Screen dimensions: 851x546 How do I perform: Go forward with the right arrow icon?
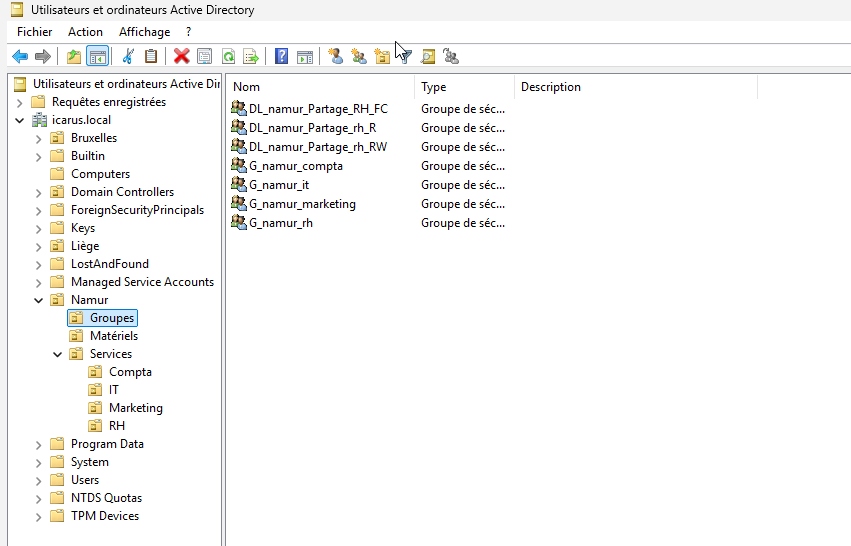tap(42, 56)
